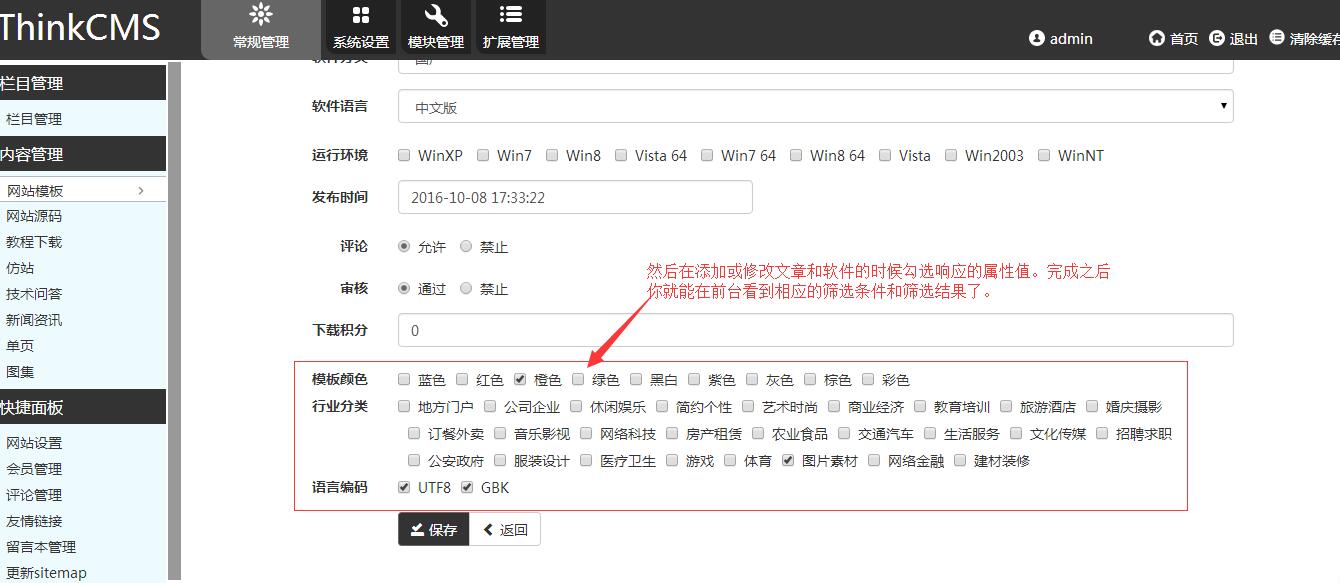Check the 建材装修 checkbox
The image size is (1340, 583).
click(961, 460)
